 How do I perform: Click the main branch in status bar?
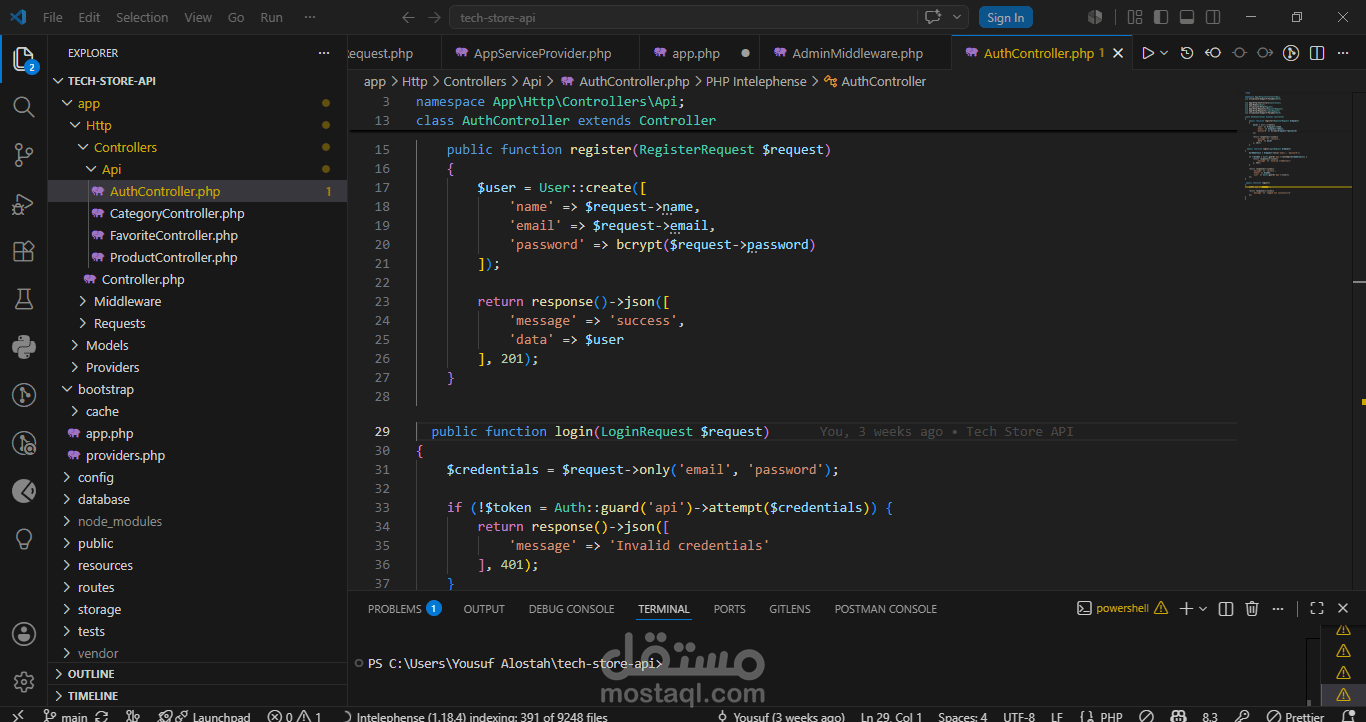(65, 716)
